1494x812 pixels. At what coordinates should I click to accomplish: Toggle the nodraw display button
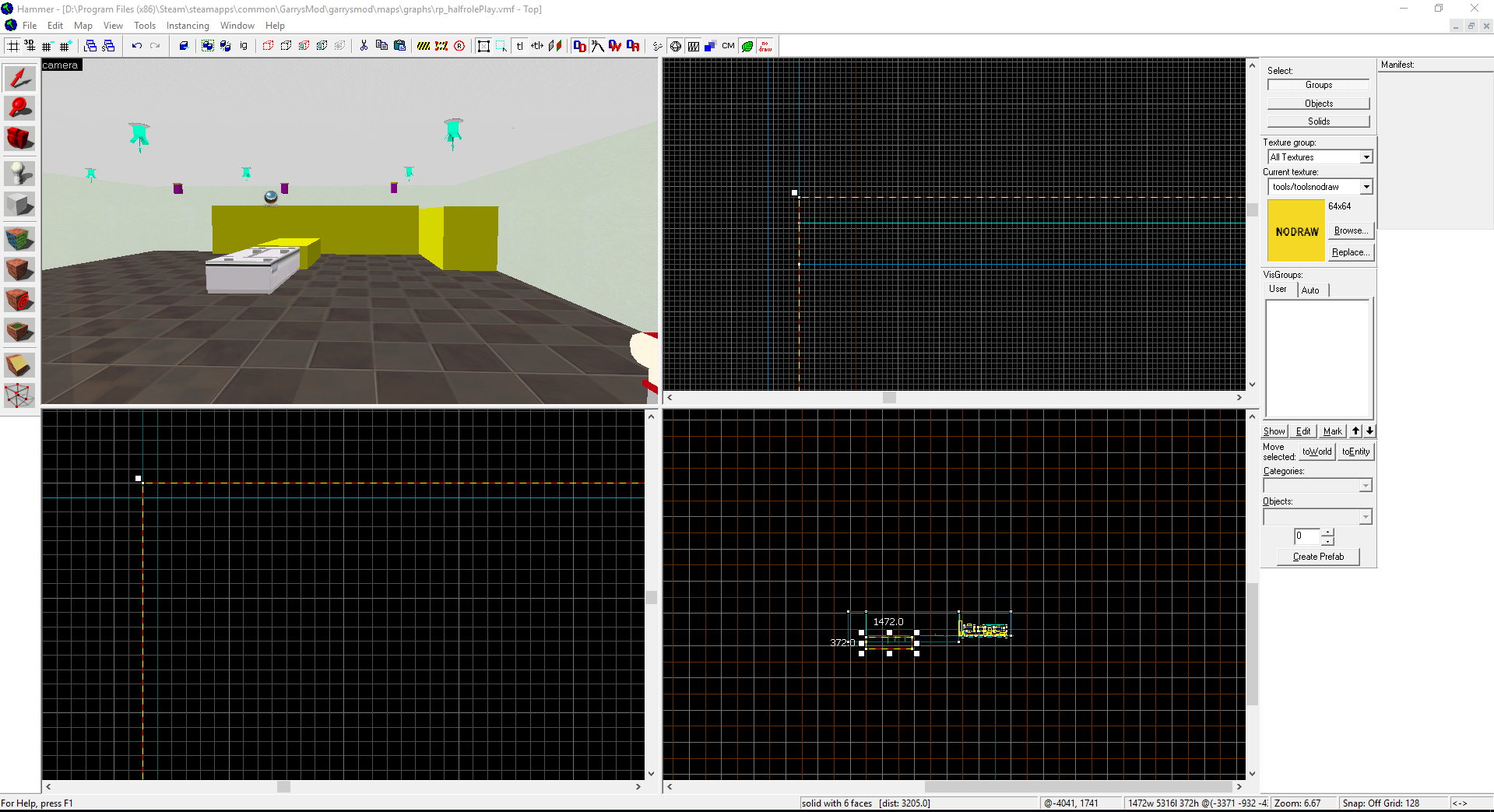(765, 46)
